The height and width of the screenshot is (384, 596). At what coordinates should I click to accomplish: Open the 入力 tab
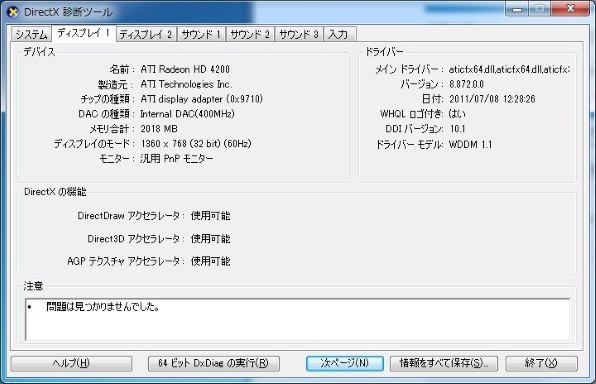339,35
